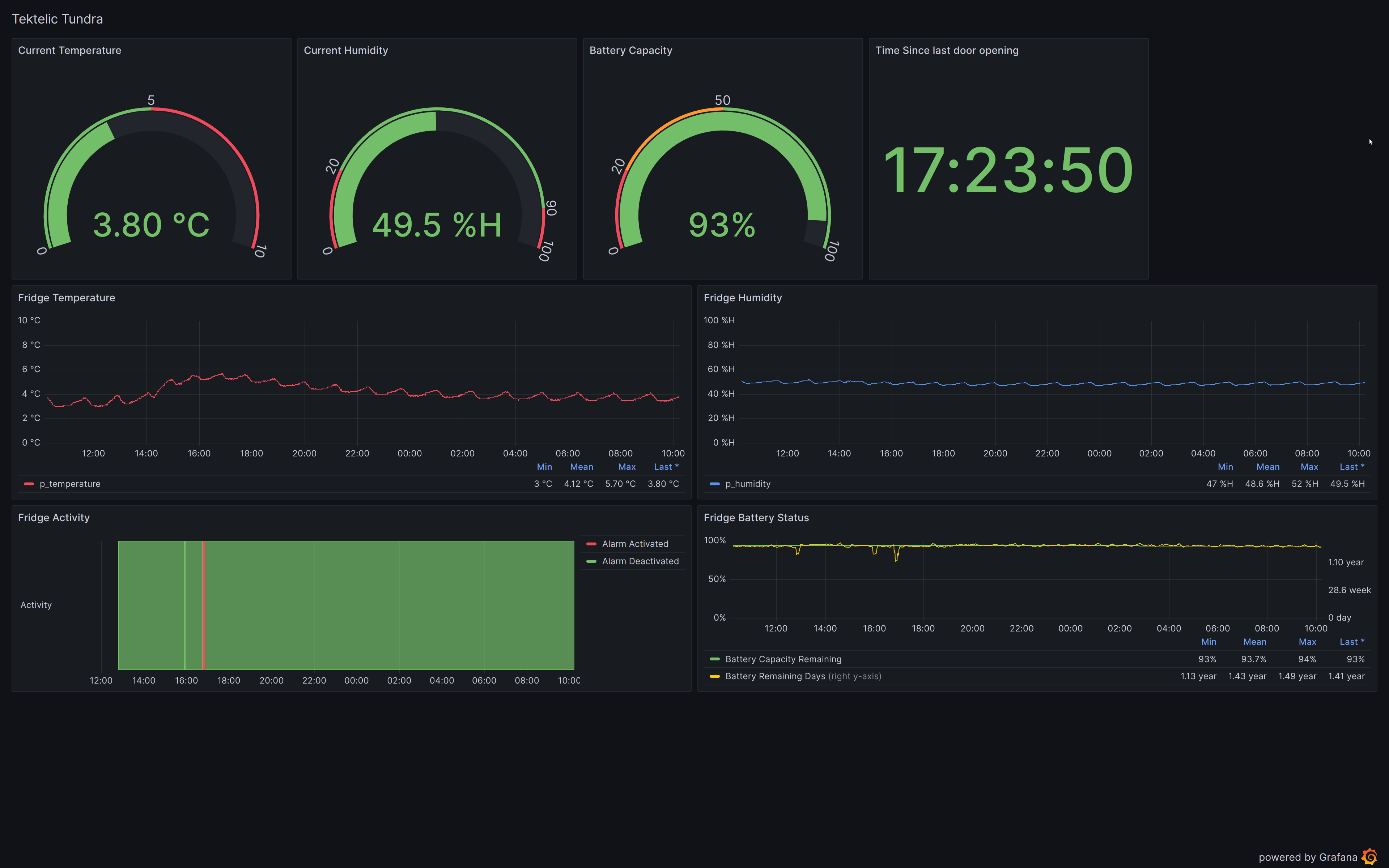Click the red p_temperature color swatch
This screenshot has width=1389, height=868.
click(x=29, y=484)
